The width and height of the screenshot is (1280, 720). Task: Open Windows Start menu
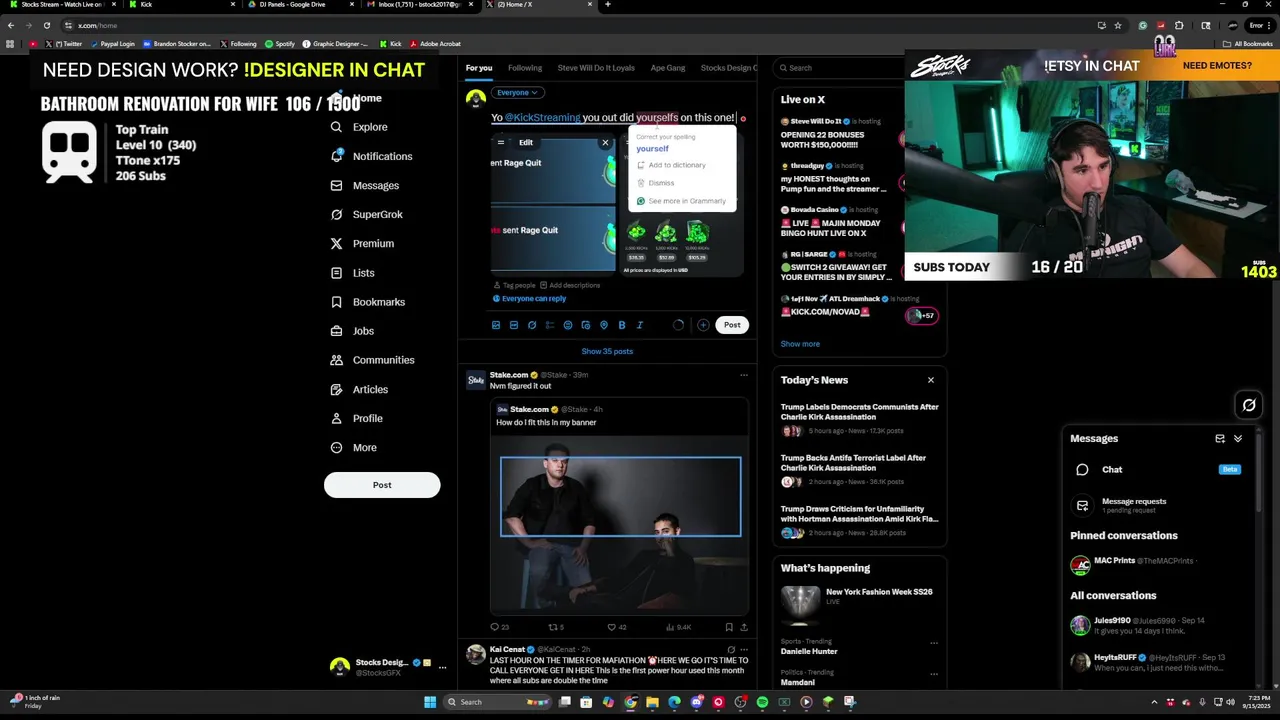point(430,702)
